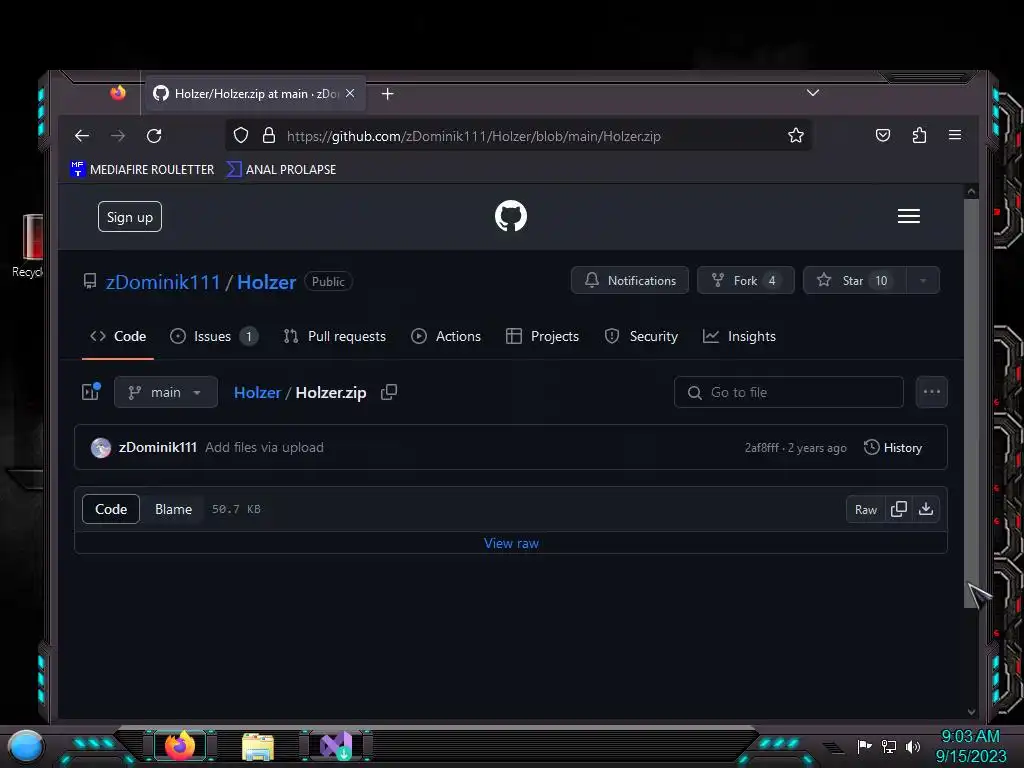Open the taskbar clock and date
The height and width of the screenshot is (768, 1024).
(x=970, y=746)
